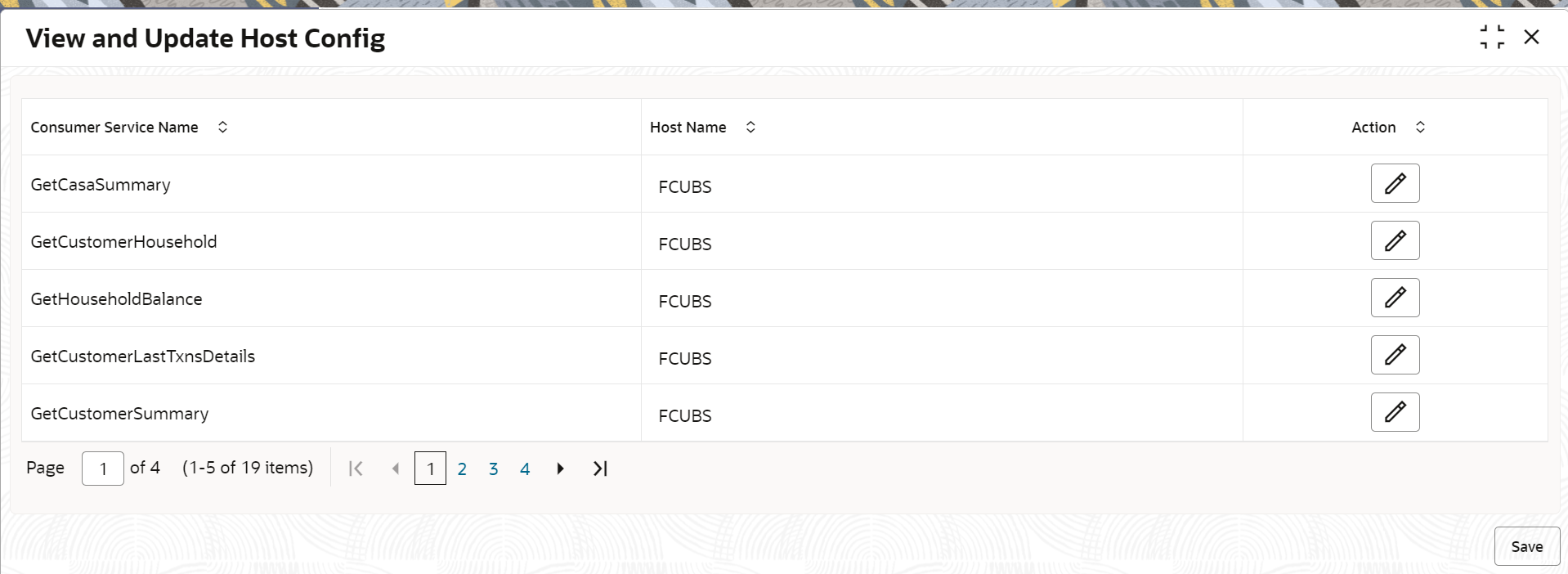This screenshot has height=574, width=1568.
Task: Edit the GetCasaSummary host config
Action: point(1395,183)
